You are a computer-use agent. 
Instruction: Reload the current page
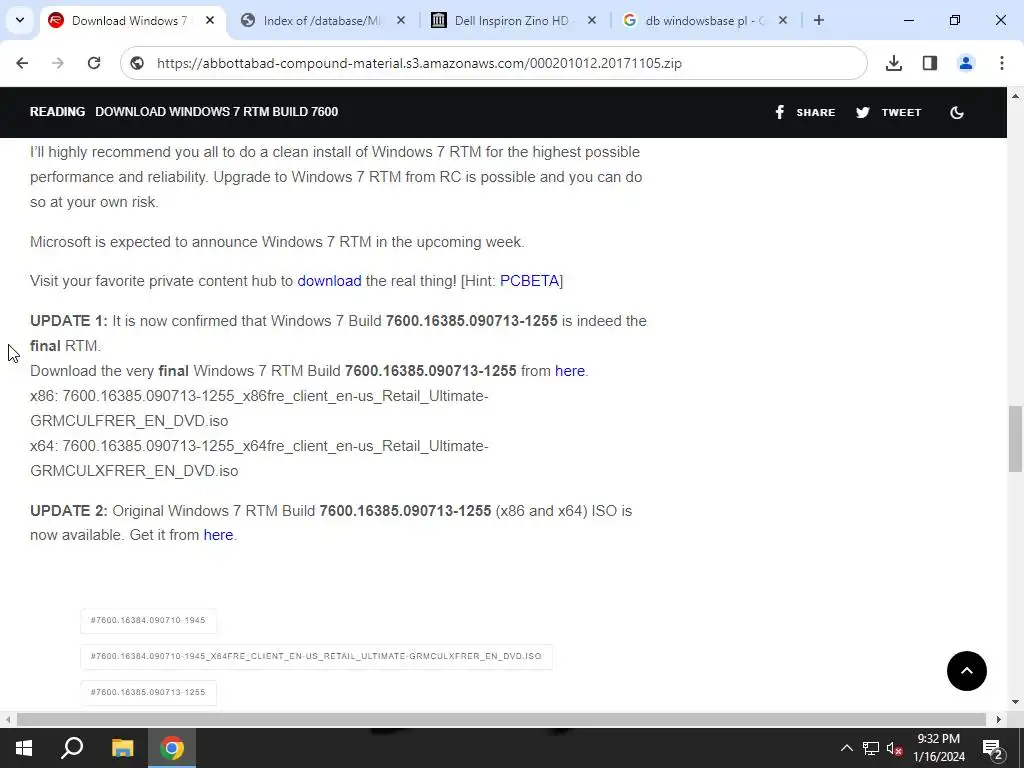click(94, 63)
